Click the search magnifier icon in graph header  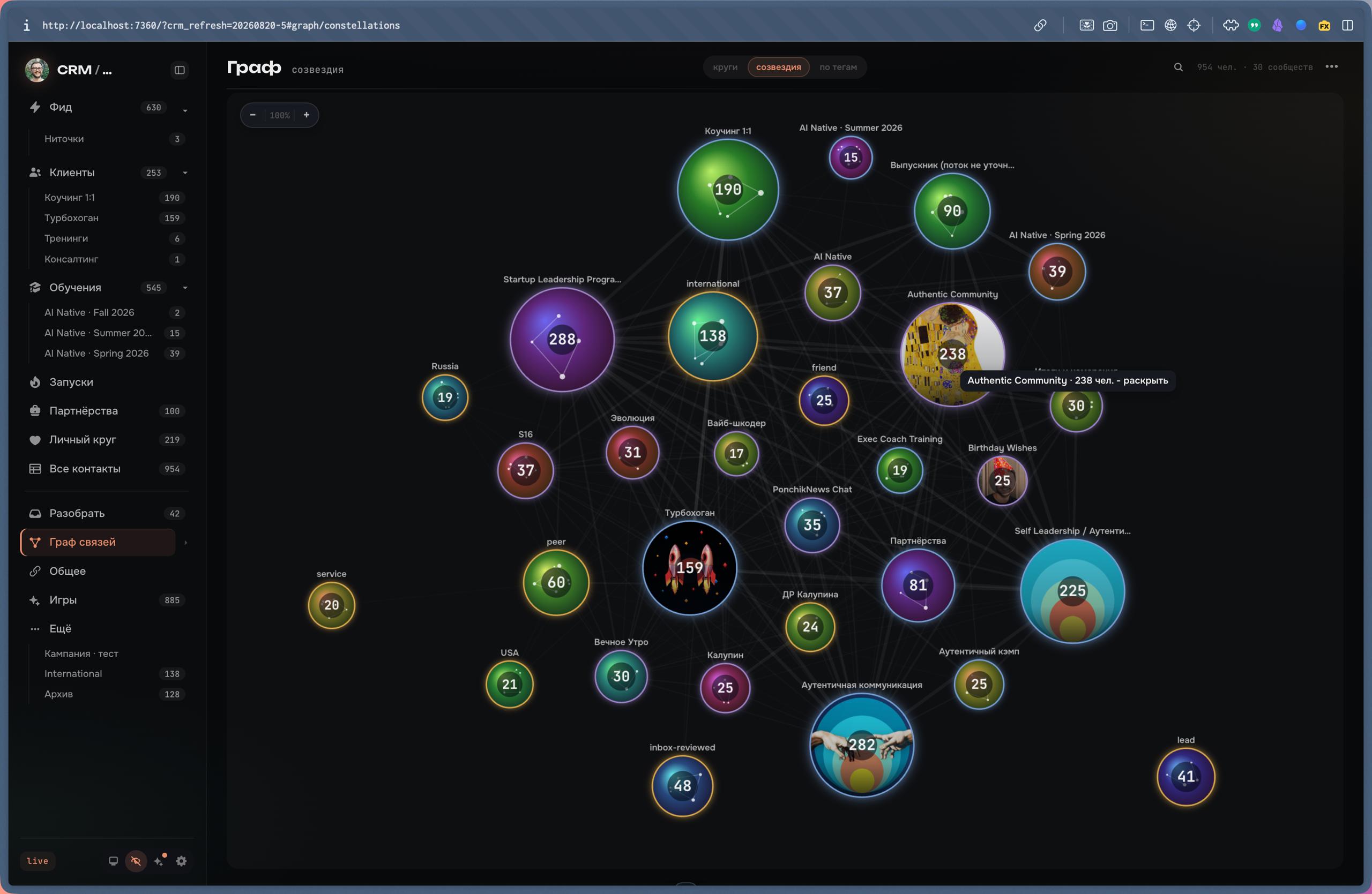click(1179, 67)
